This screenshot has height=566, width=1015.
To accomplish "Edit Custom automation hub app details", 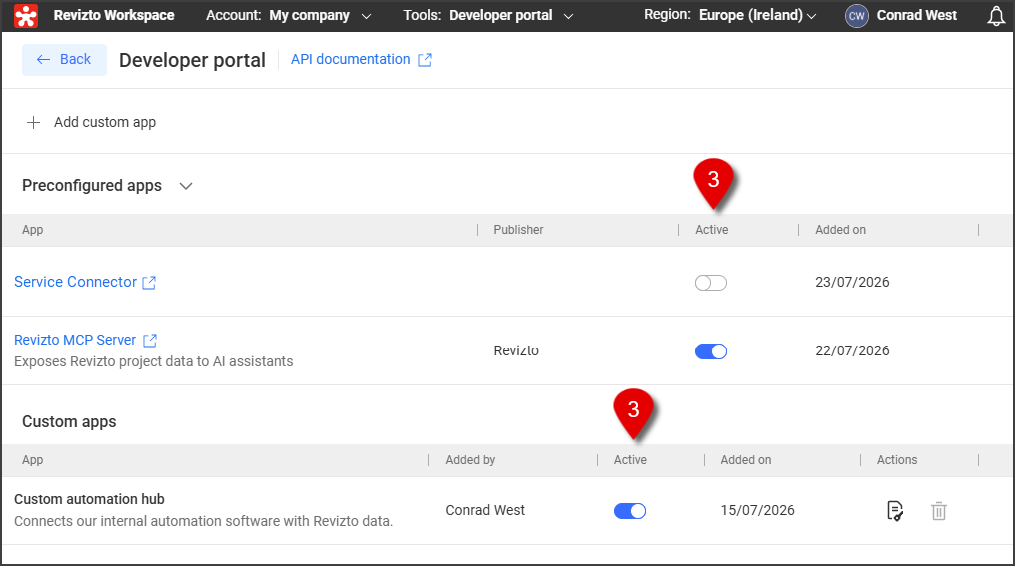I will 895,511.
